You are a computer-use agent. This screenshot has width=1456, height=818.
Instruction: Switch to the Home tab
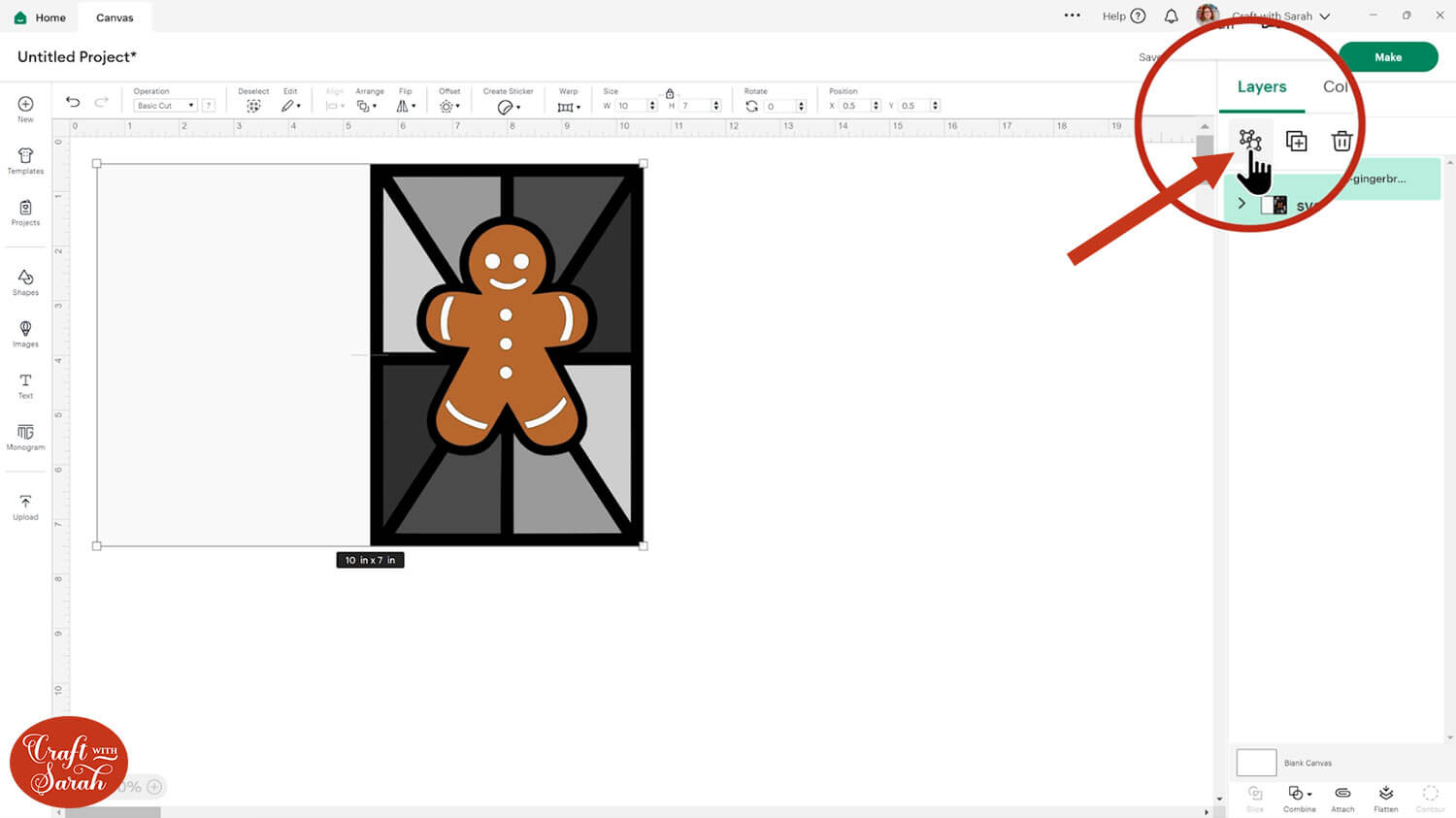pyautogui.click(x=42, y=17)
